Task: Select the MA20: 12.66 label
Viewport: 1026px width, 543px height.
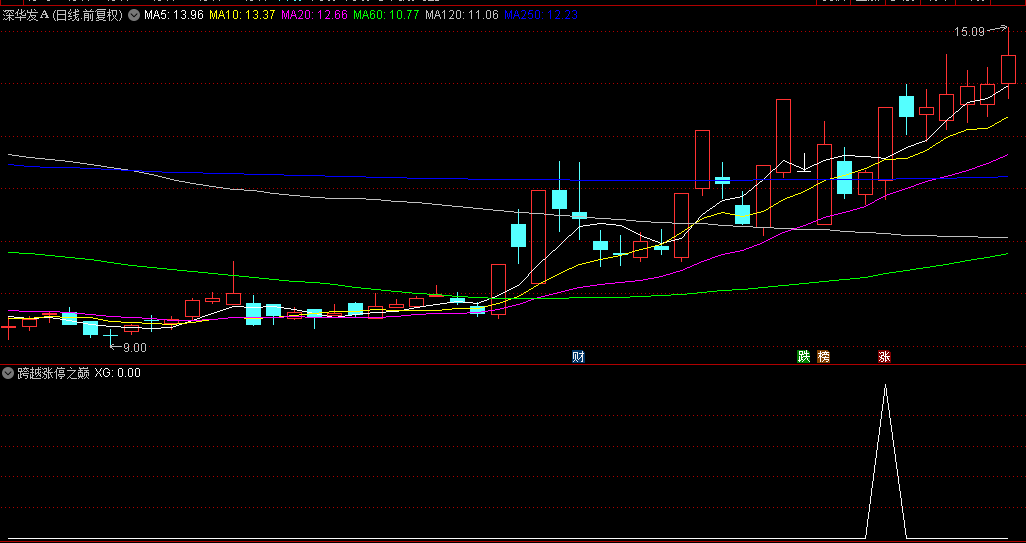Action: click(313, 15)
